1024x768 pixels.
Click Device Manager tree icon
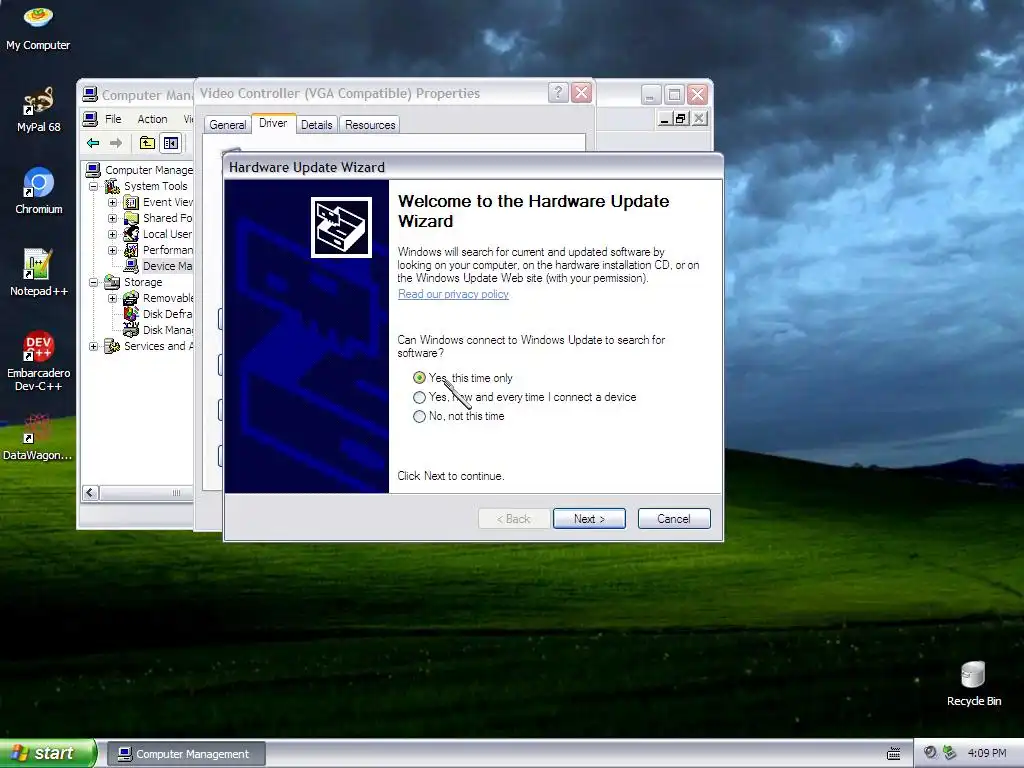coord(131,266)
